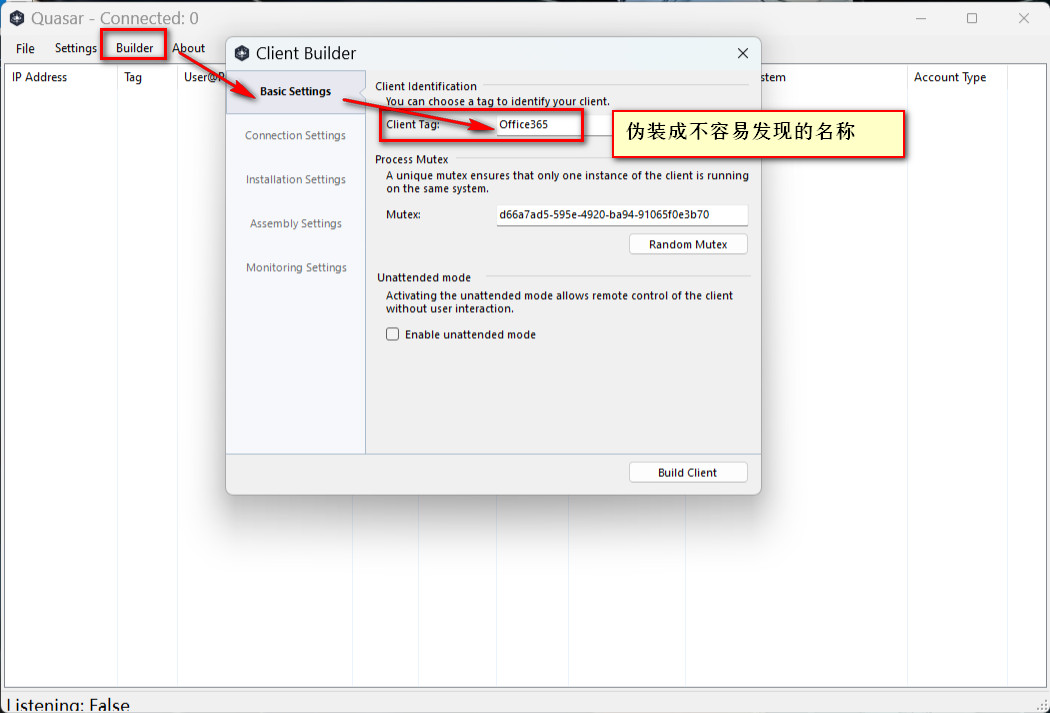This screenshot has height=713, width=1050.
Task: Switch to Installation Settings tab
Action: click(x=295, y=179)
